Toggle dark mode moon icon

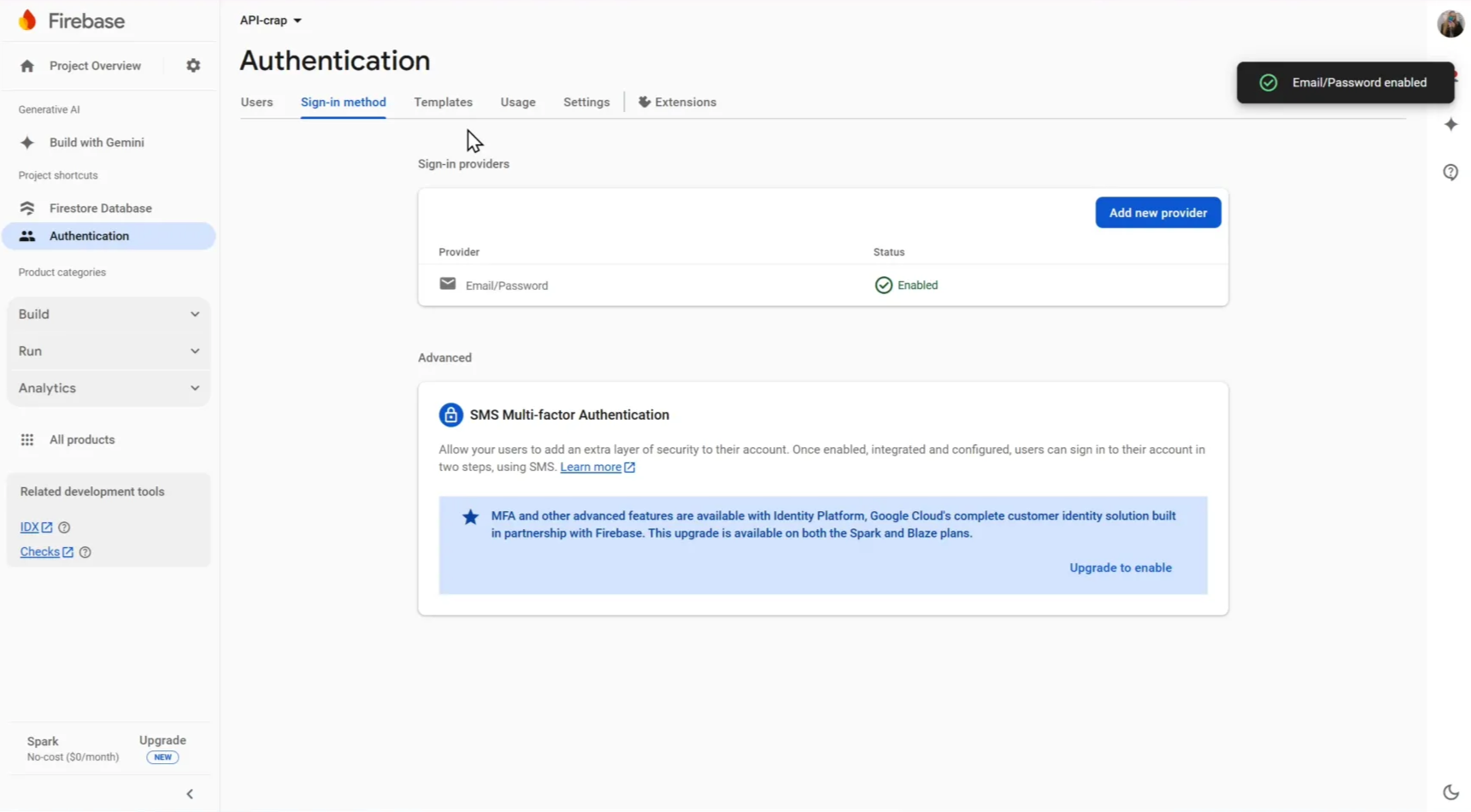(1450, 792)
